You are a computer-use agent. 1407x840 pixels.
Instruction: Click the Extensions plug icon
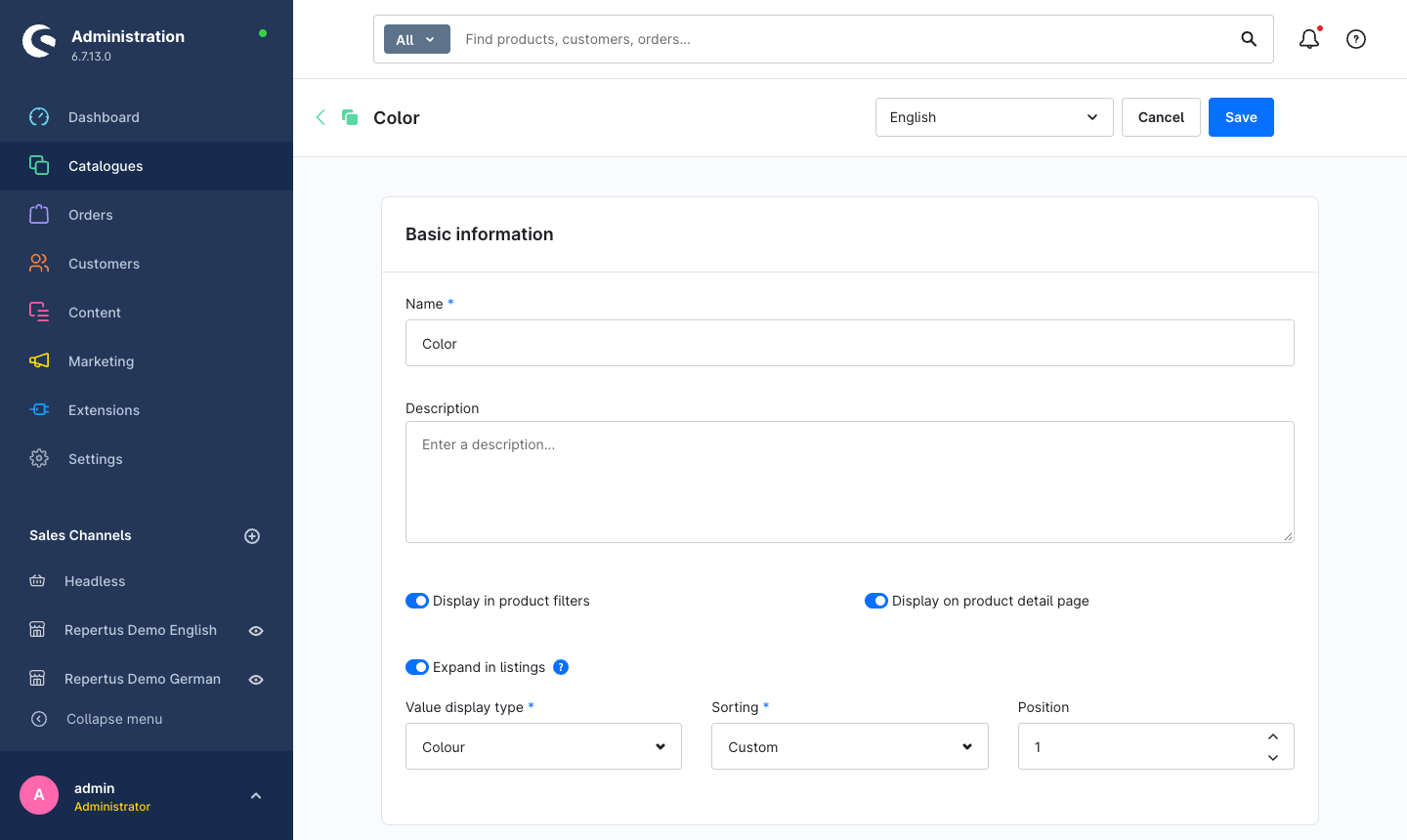39,410
